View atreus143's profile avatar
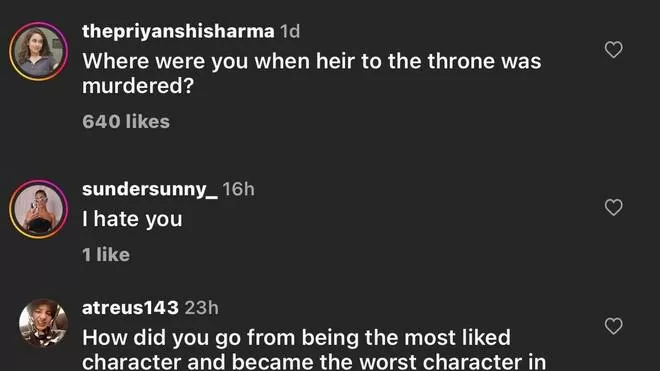This screenshot has height=371, width=660. point(43,323)
